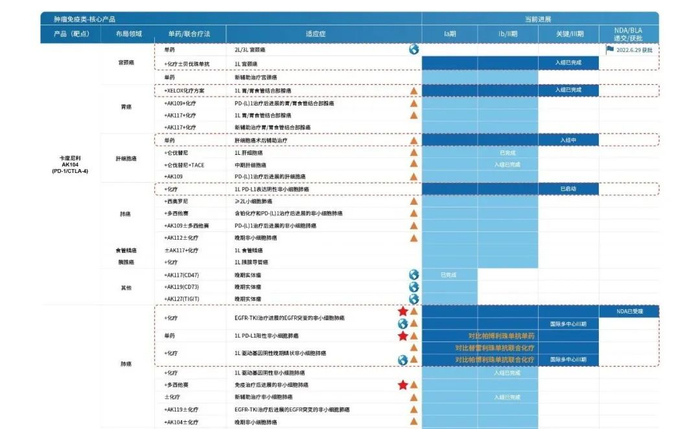The image size is (700, 429).
Task: Click the NDA/BLA 递交/获批 column header
Action: (x=628, y=34)
